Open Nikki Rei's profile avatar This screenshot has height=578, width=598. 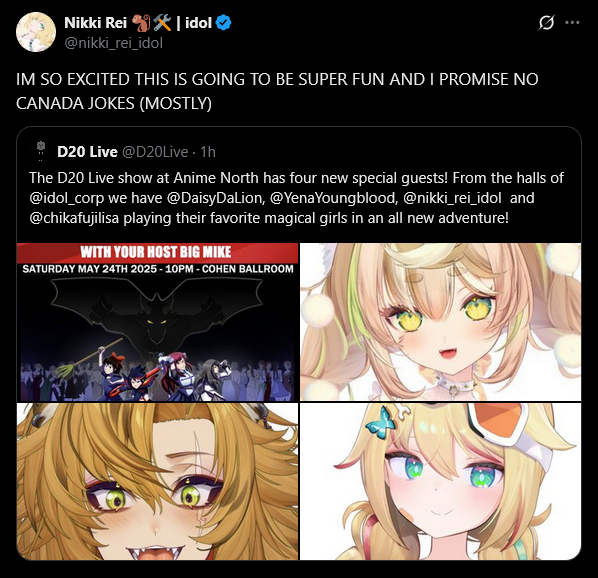pos(36,32)
